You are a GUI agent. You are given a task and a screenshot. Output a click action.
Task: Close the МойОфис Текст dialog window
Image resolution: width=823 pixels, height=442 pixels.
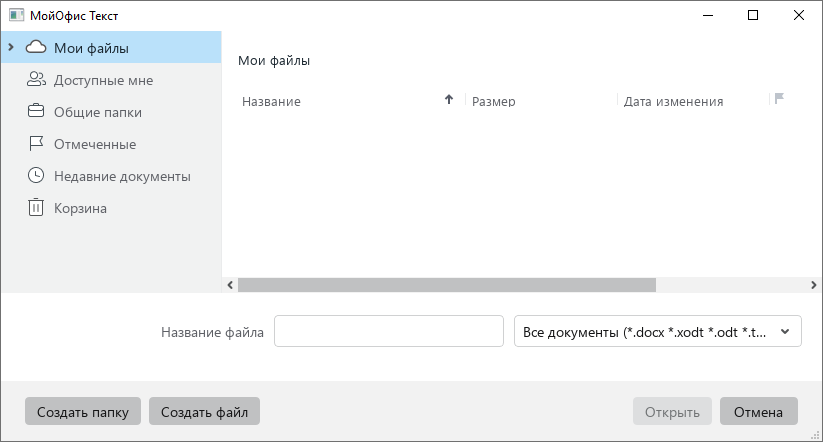(799, 15)
